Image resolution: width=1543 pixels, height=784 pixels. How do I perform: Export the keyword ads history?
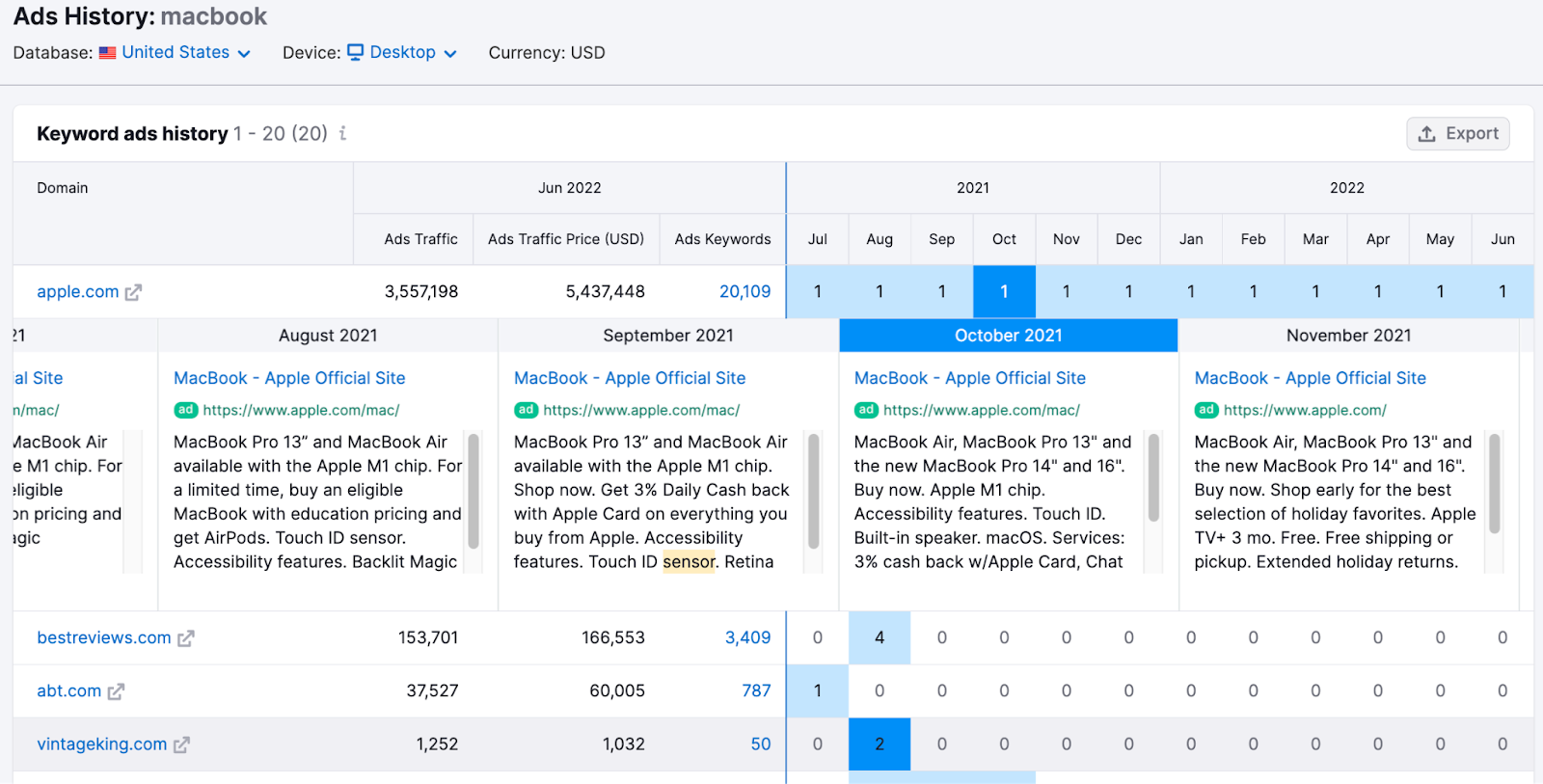[x=1457, y=134]
